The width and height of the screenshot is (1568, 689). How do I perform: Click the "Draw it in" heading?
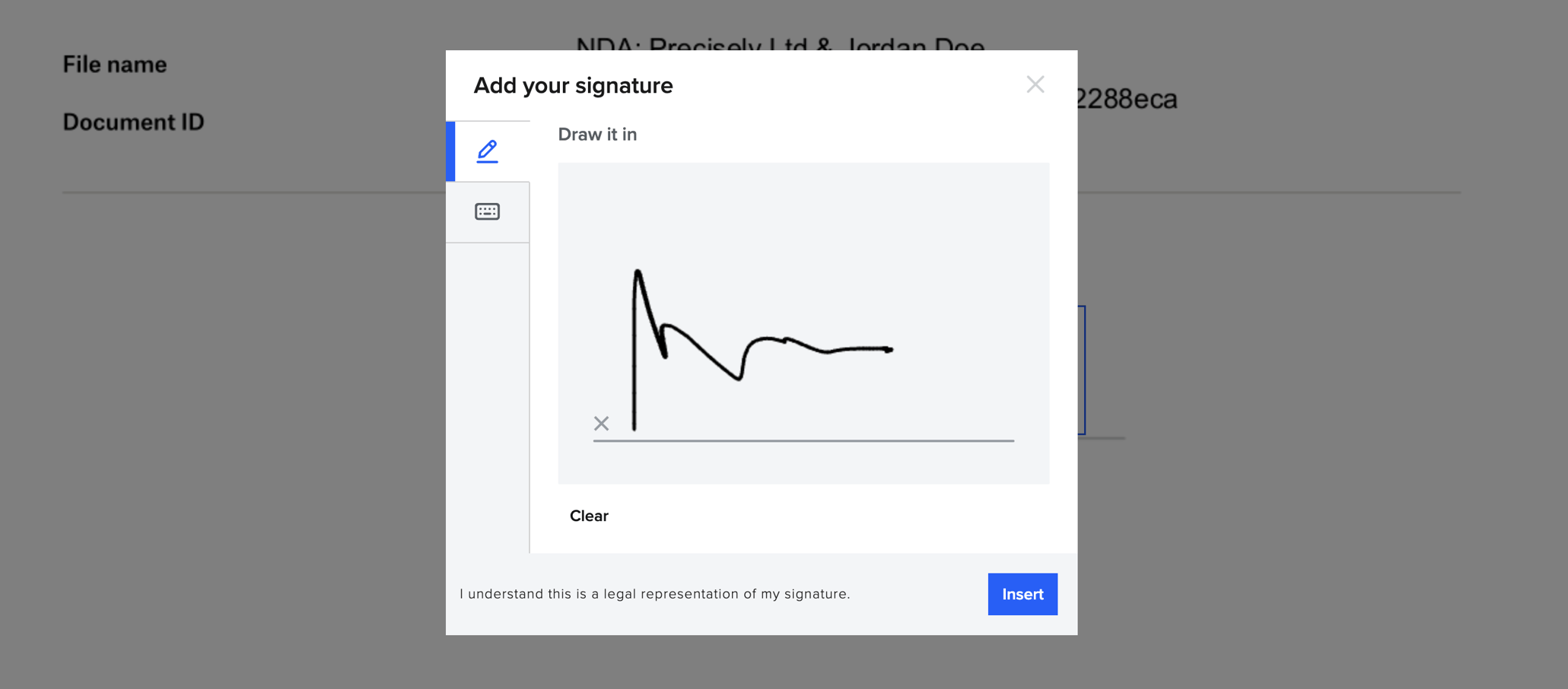point(597,135)
